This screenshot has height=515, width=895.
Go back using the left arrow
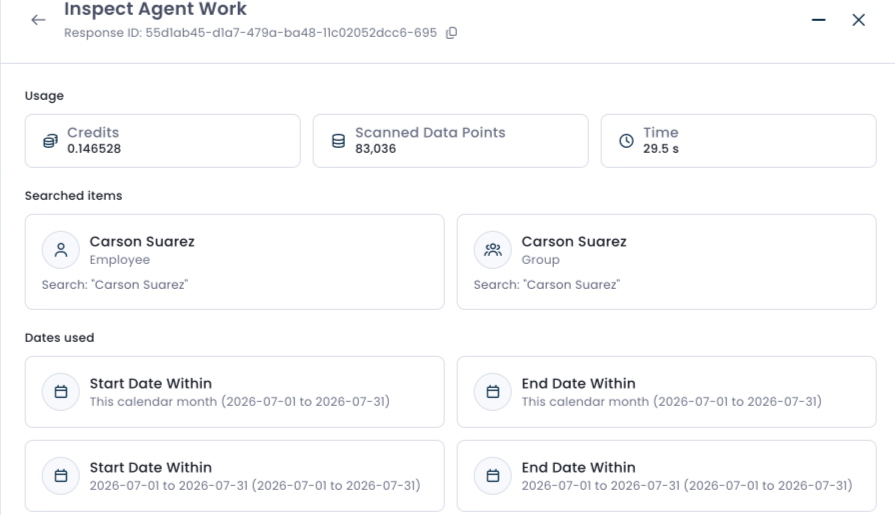tap(38, 20)
